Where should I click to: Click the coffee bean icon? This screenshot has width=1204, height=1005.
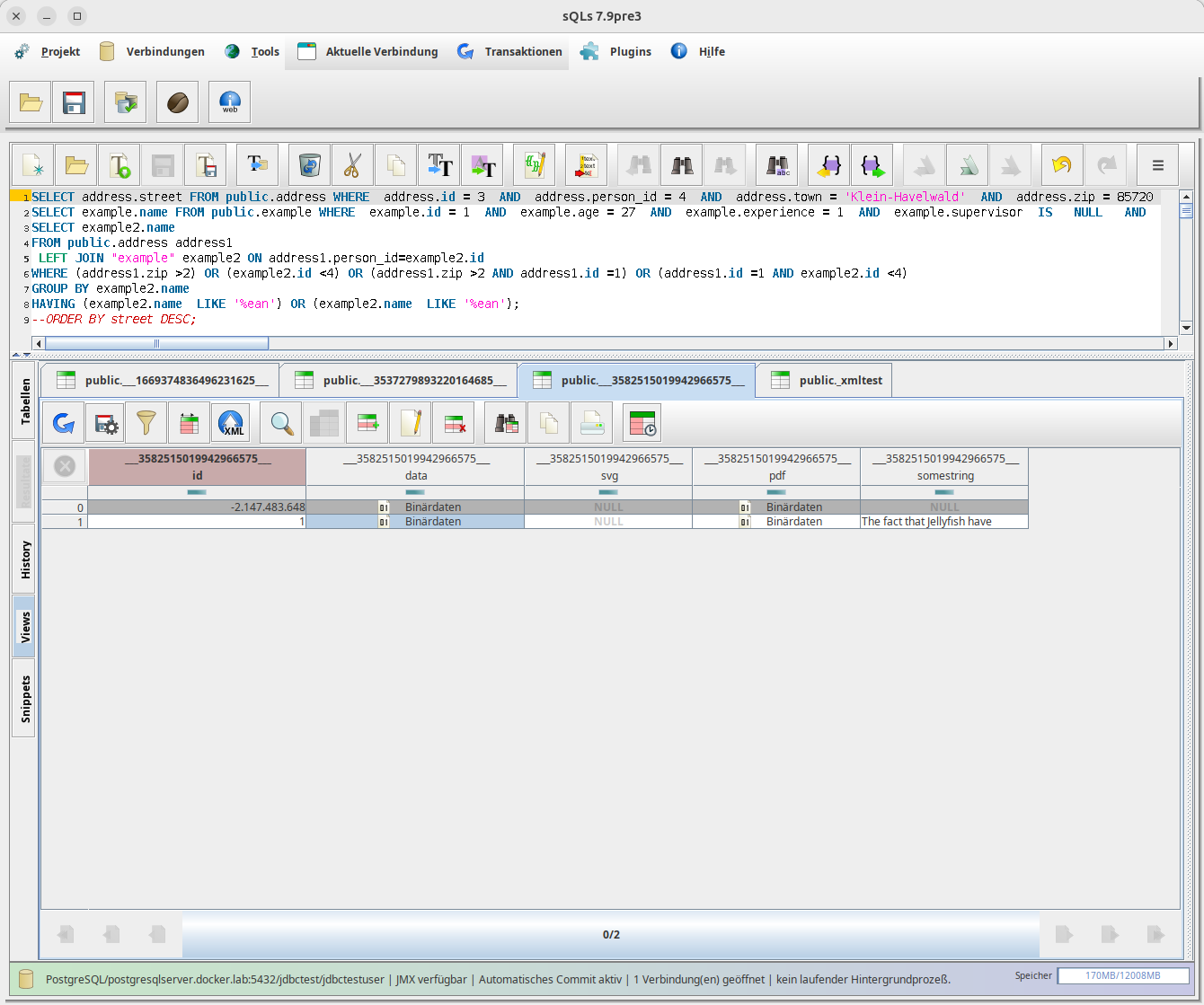178,102
